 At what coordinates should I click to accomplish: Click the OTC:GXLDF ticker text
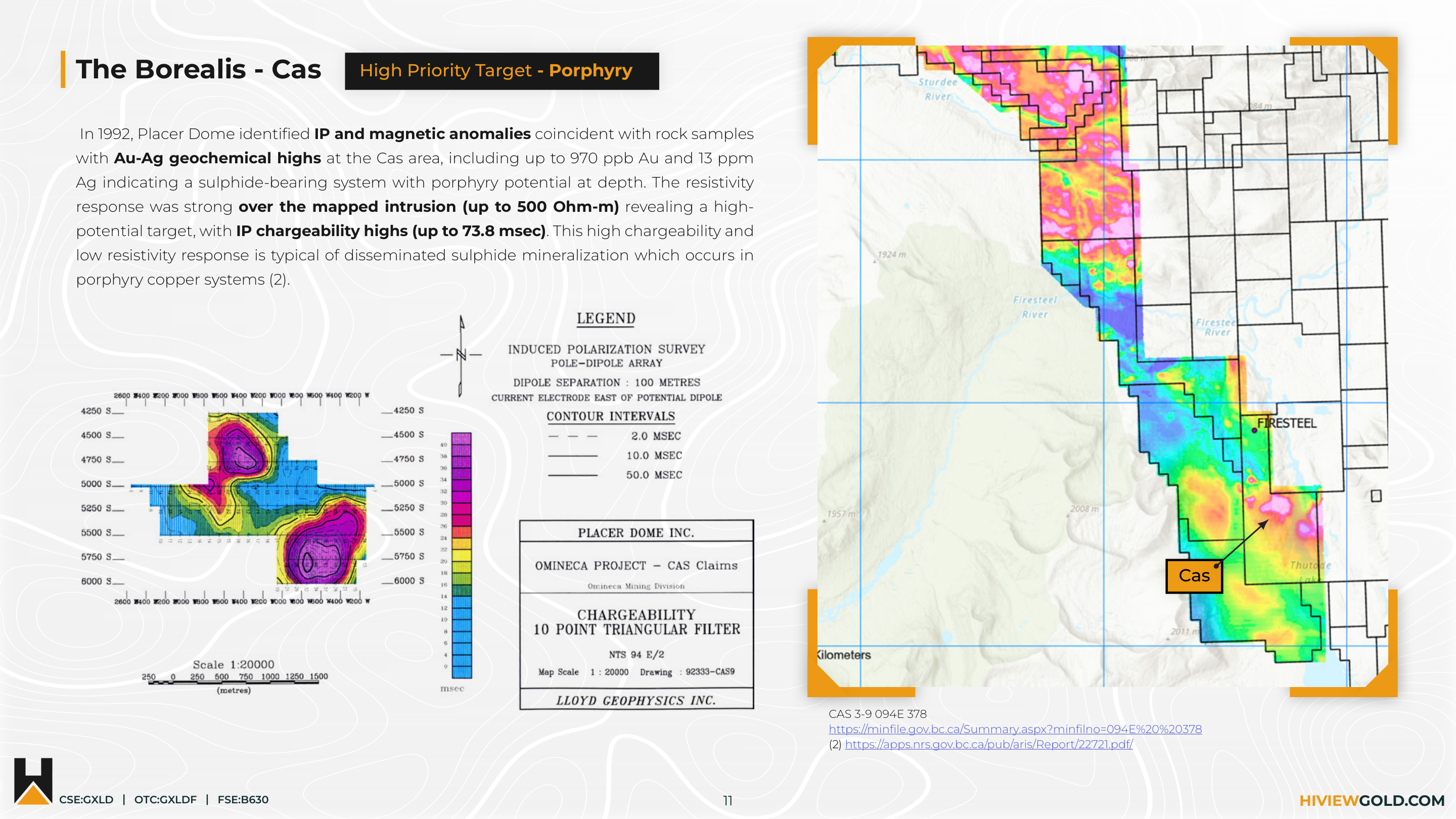(x=165, y=800)
